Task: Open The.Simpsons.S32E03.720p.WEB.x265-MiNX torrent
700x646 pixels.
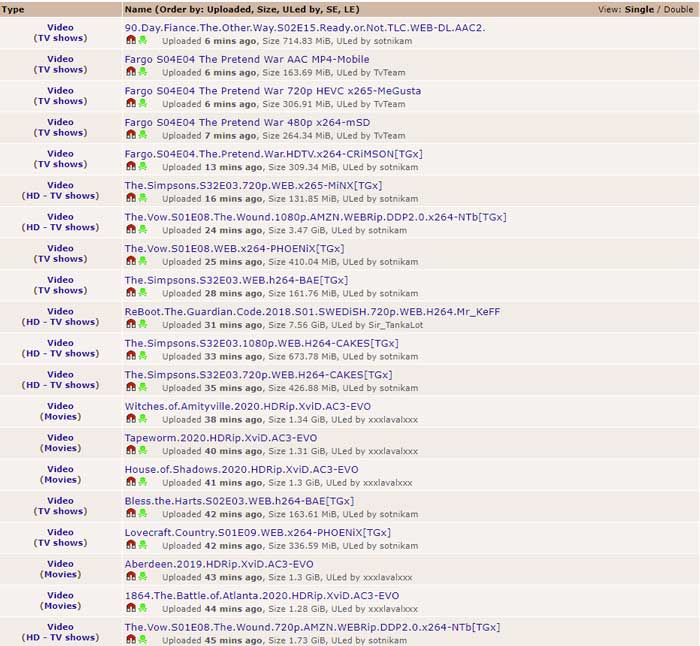Action: [253, 185]
